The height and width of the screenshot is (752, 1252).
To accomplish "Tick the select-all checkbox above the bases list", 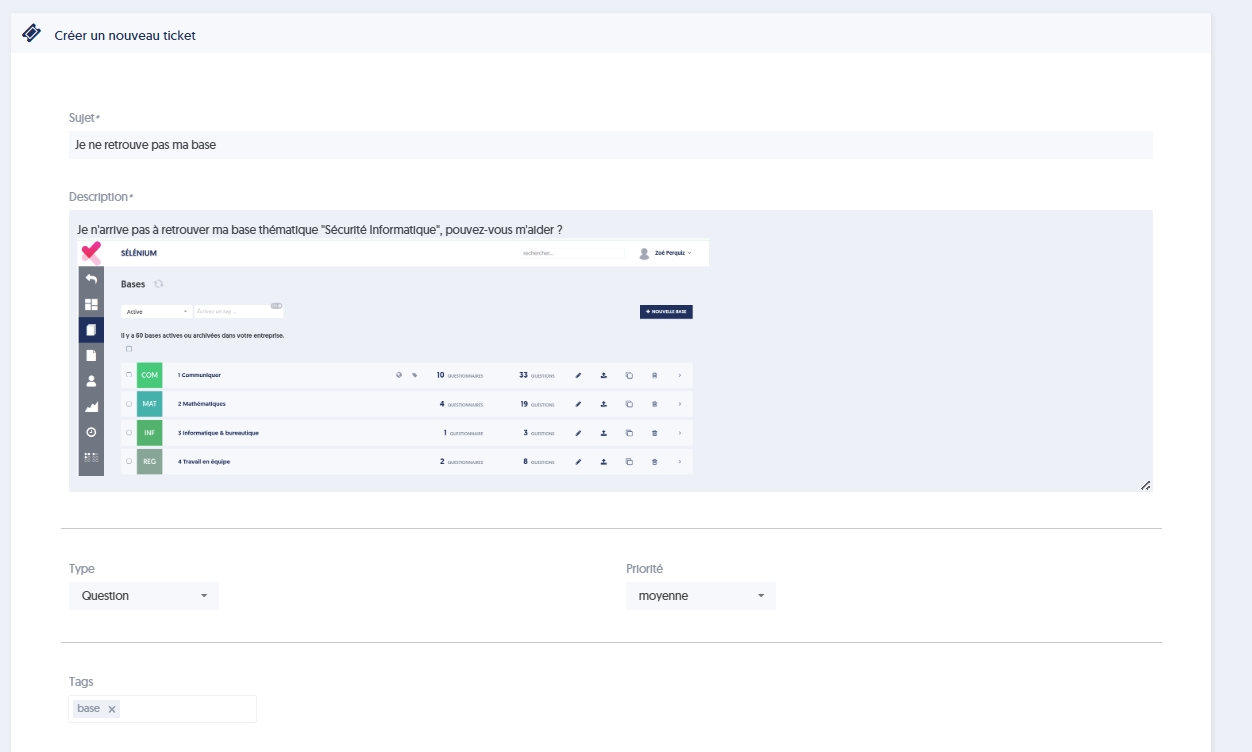I will point(129,349).
